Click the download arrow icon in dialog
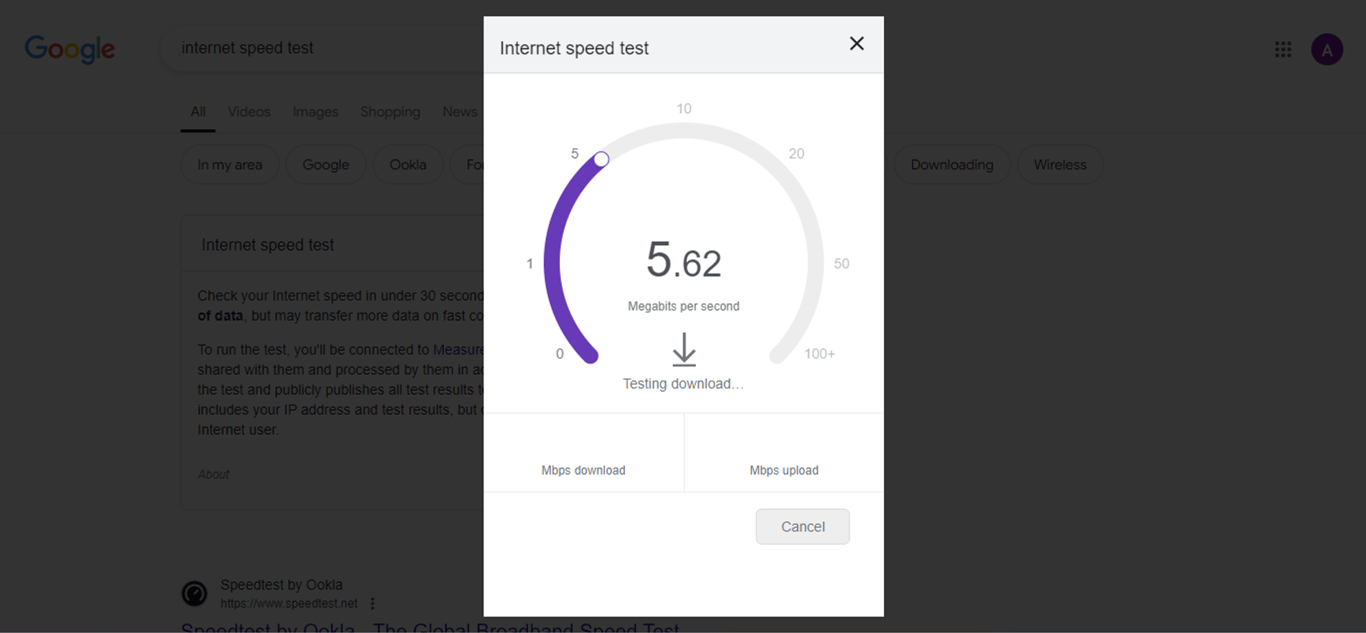The height and width of the screenshot is (633, 1366). tap(684, 350)
